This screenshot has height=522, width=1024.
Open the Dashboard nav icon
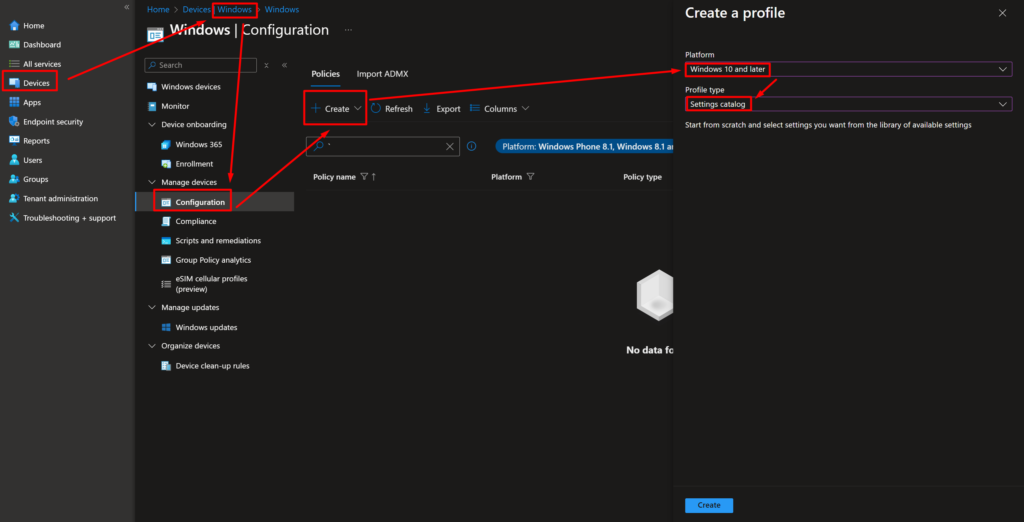(x=14, y=45)
